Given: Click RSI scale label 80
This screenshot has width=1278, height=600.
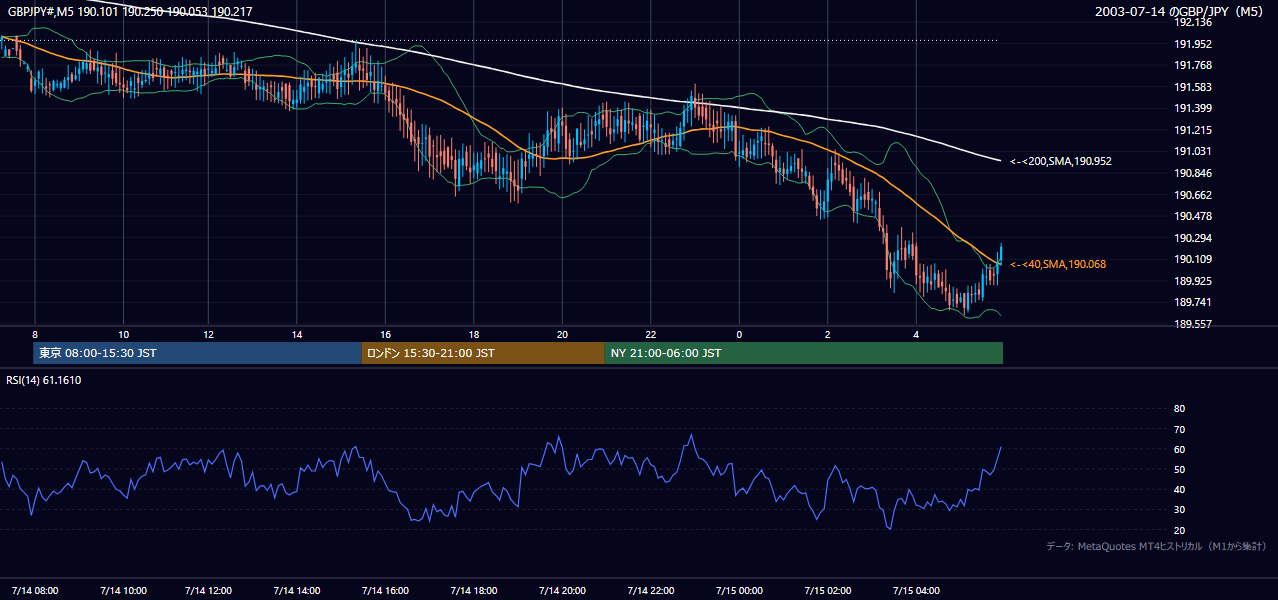Looking at the screenshot, I should click(1179, 409).
